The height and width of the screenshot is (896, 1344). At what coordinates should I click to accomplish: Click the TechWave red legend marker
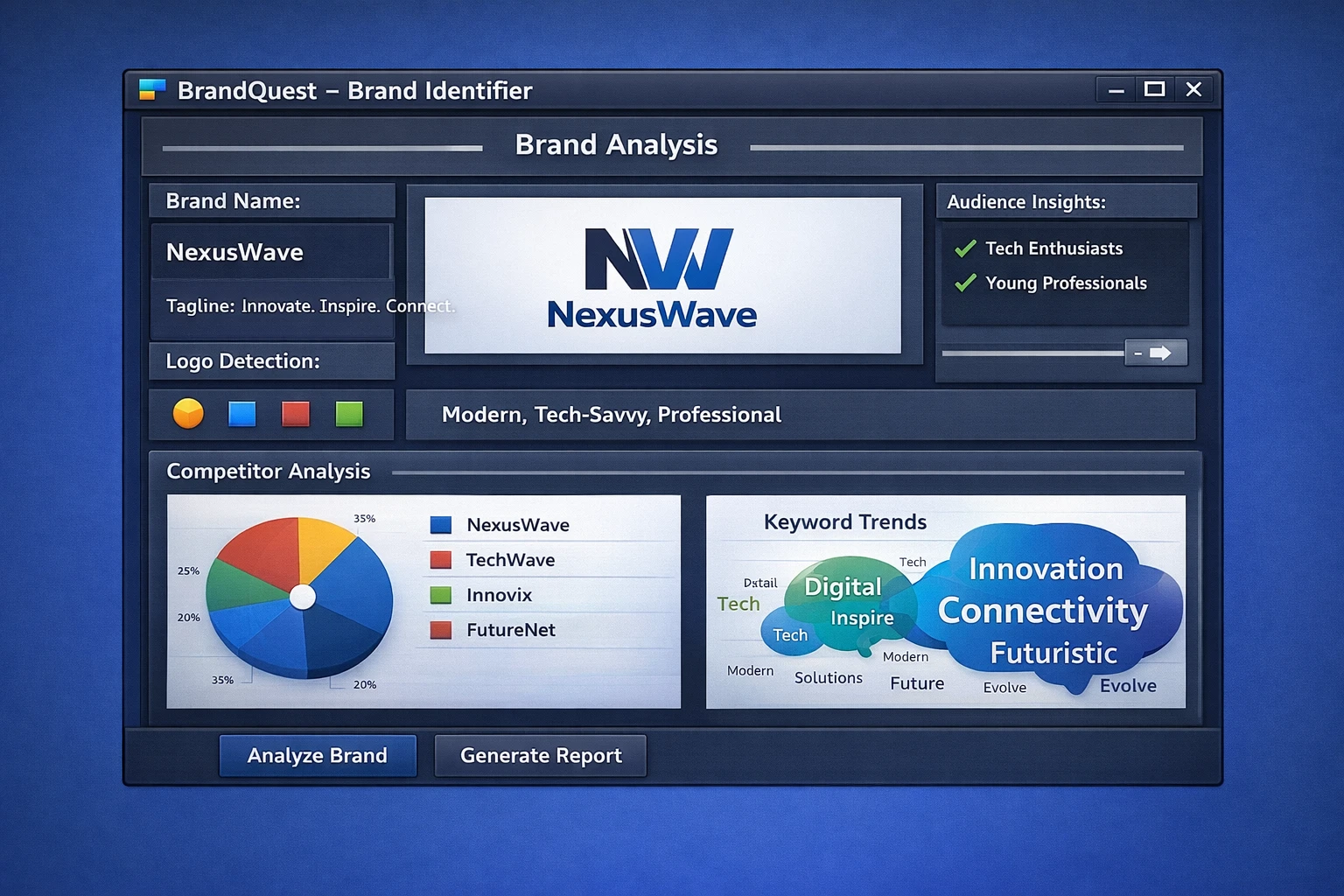click(441, 560)
